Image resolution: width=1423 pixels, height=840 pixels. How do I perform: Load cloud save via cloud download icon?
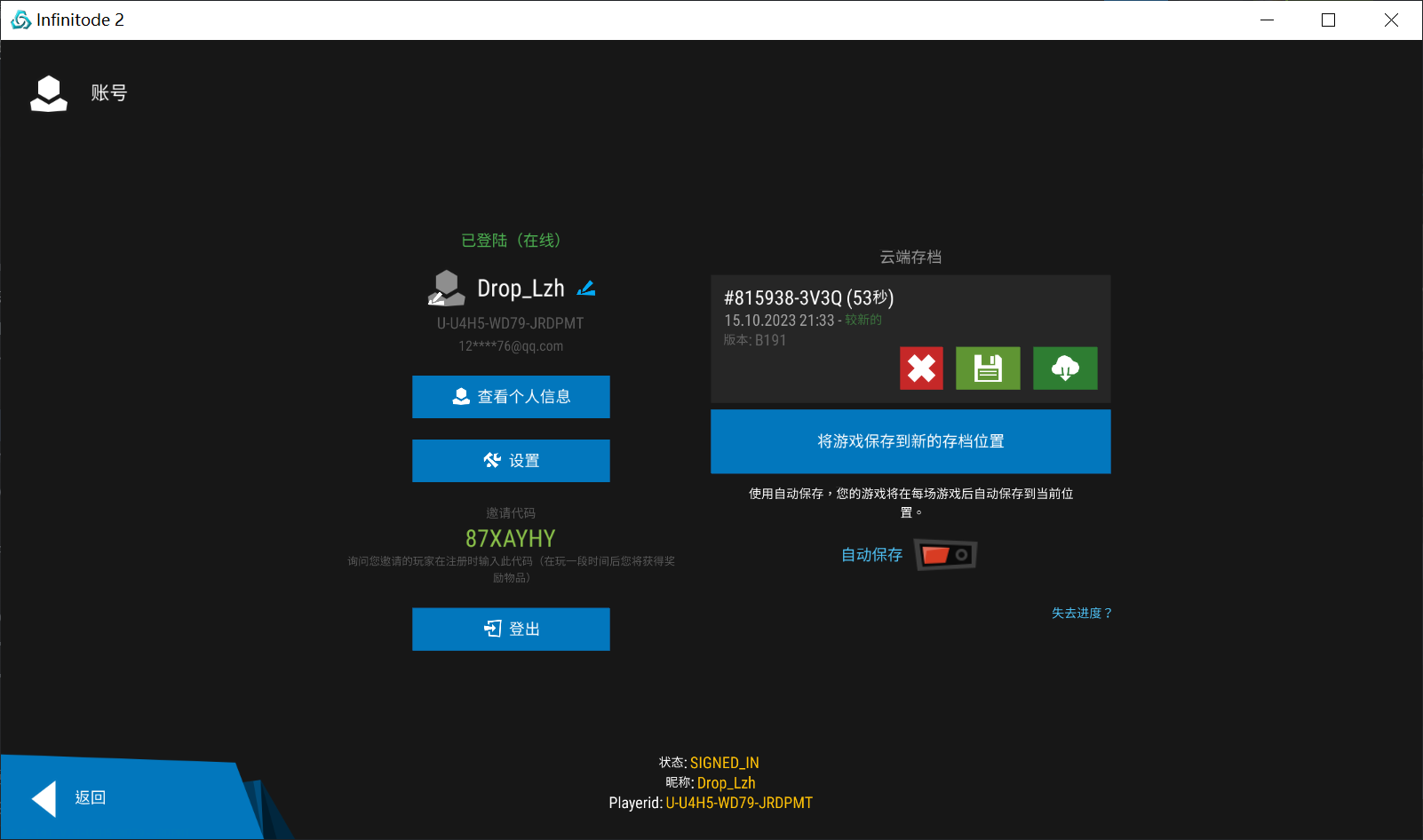coord(1065,368)
